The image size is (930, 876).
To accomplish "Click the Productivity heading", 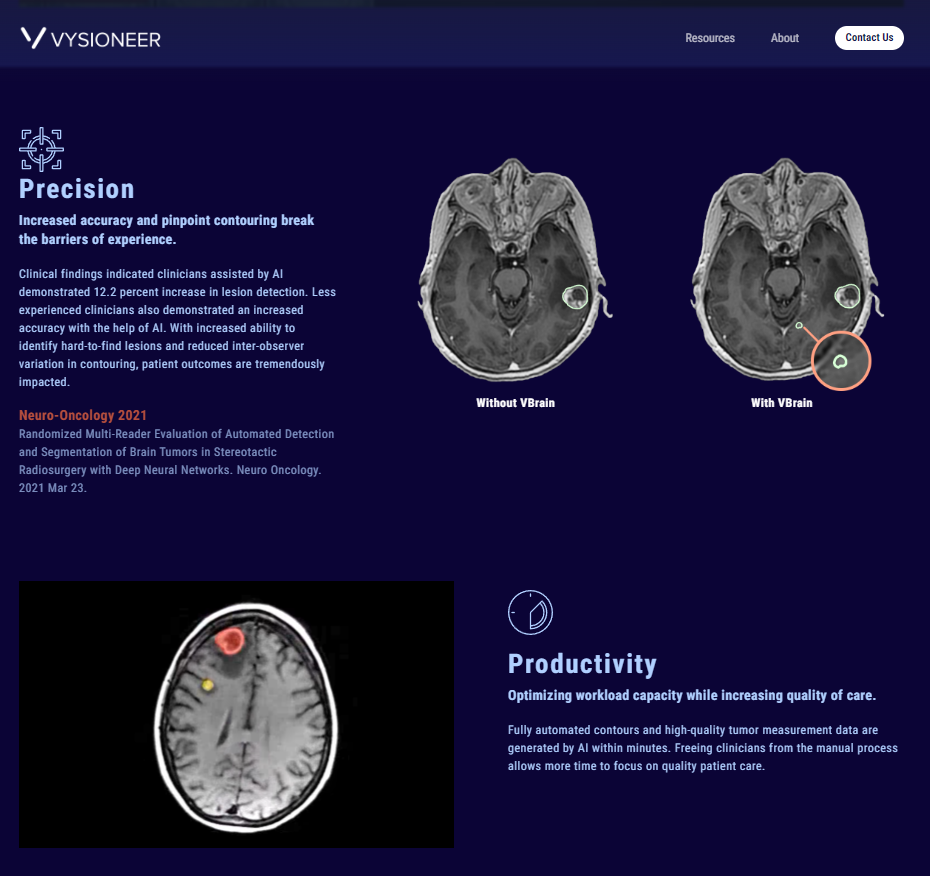I will click(582, 664).
